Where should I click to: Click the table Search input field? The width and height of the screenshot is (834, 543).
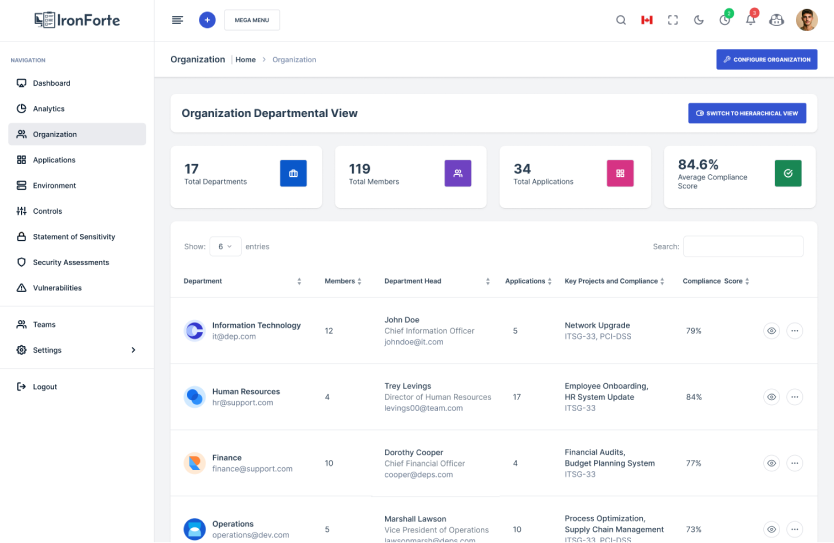(x=743, y=246)
